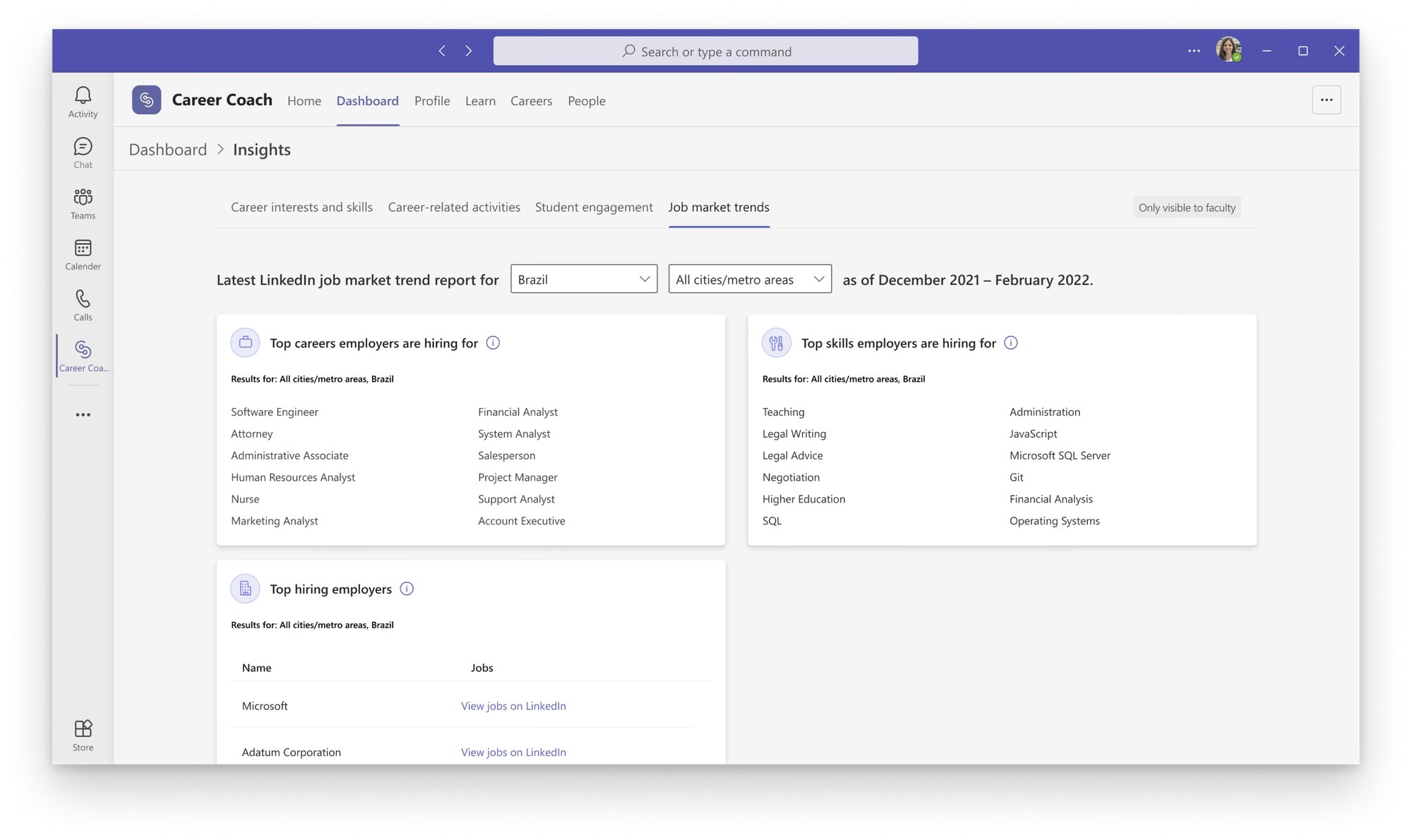
Task: Open title bar settings ellipsis
Action: point(1194,51)
